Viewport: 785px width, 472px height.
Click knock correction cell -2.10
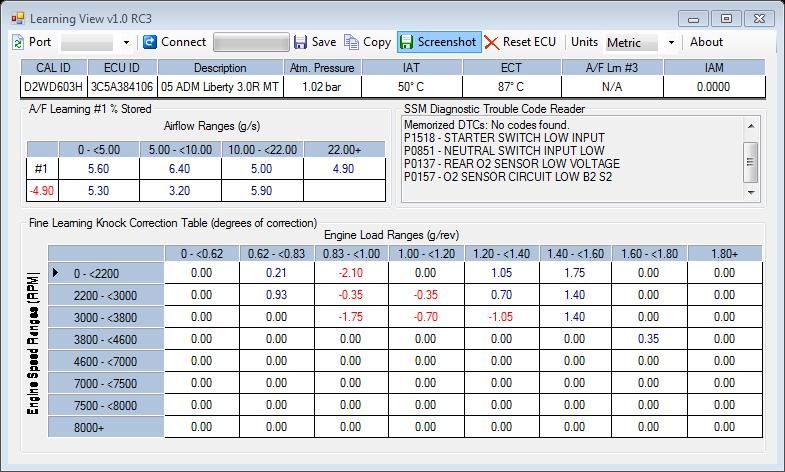pyautogui.click(x=351, y=273)
